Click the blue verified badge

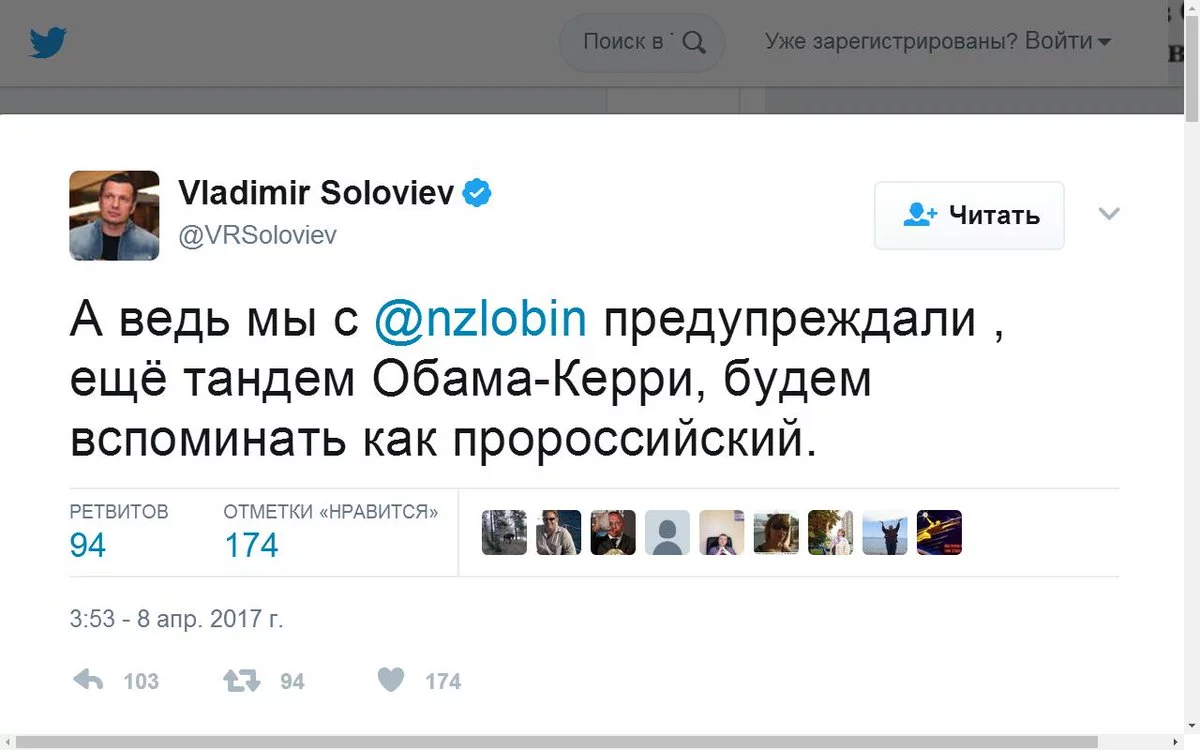pos(477,193)
